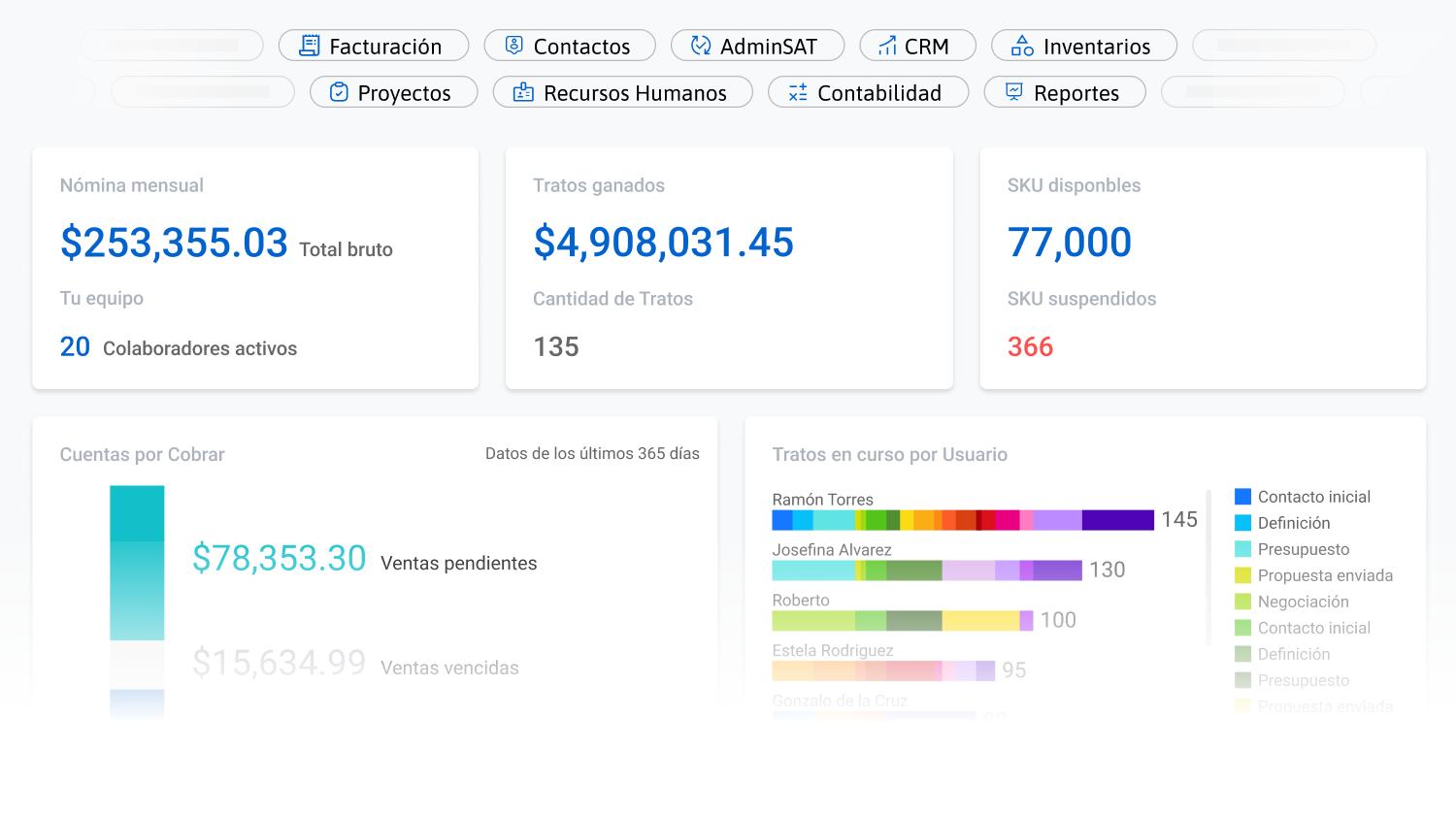Select the Contabilidad calculator icon

coord(798,92)
